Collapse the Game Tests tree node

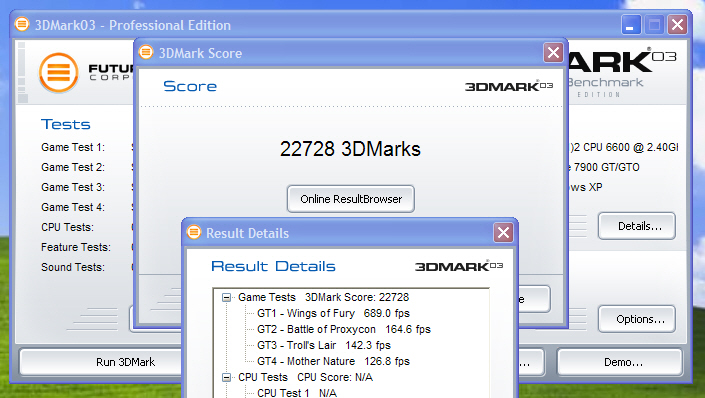(x=226, y=297)
